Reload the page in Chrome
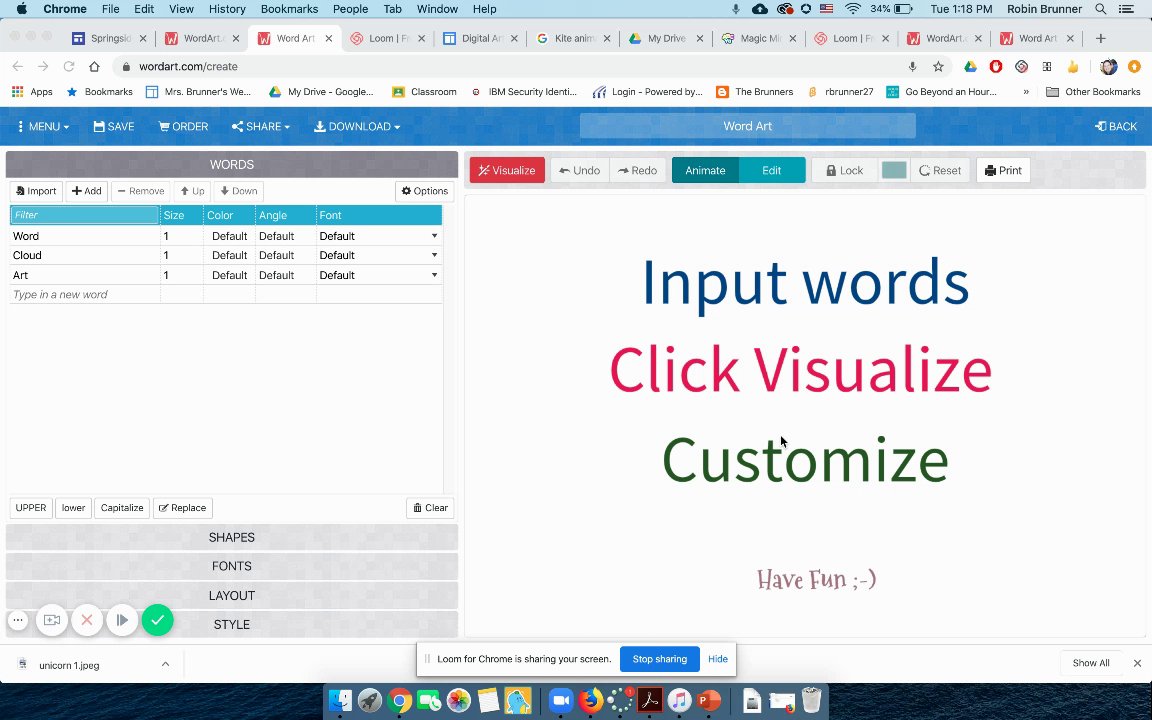 pyautogui.click(x=69, y=66)
